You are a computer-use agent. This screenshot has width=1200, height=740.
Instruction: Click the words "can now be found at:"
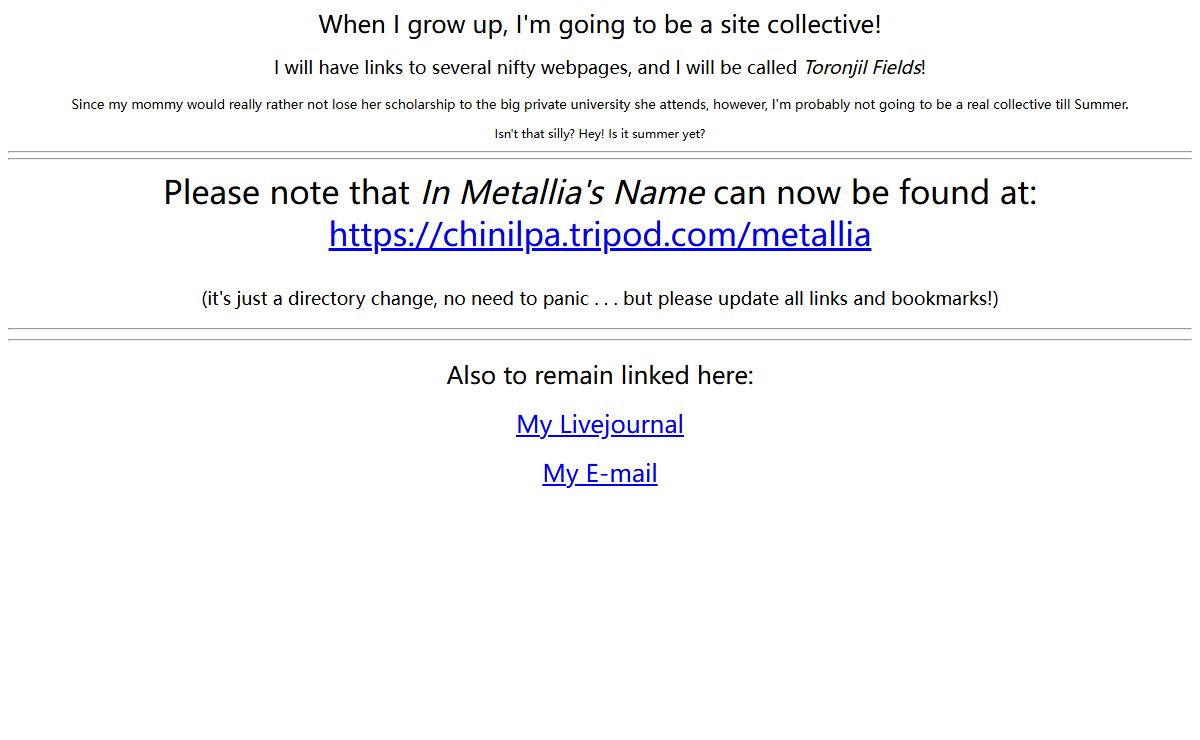(875, 192)
